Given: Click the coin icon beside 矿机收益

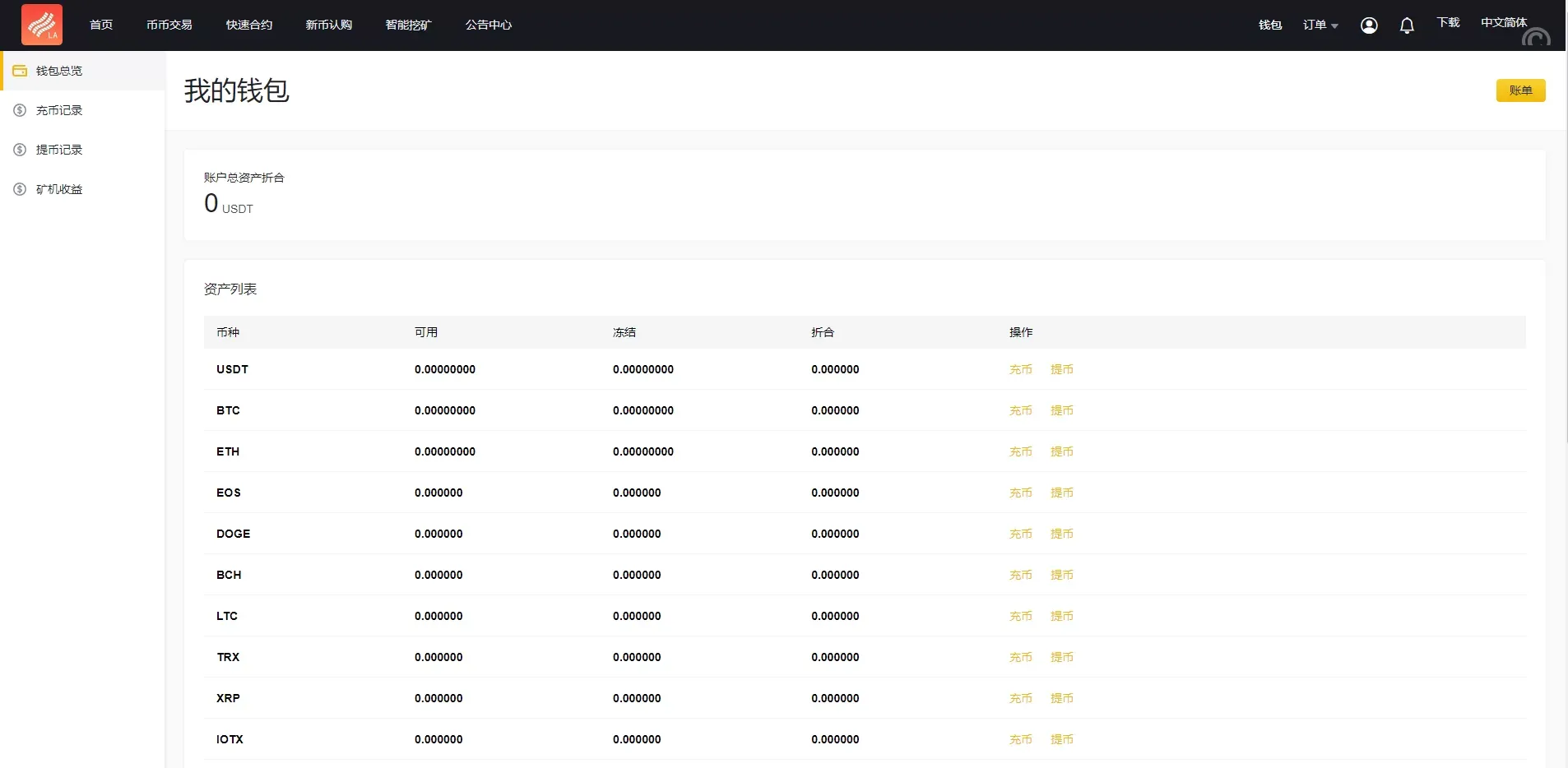Looking at the screenshot, I should point(20,189).
